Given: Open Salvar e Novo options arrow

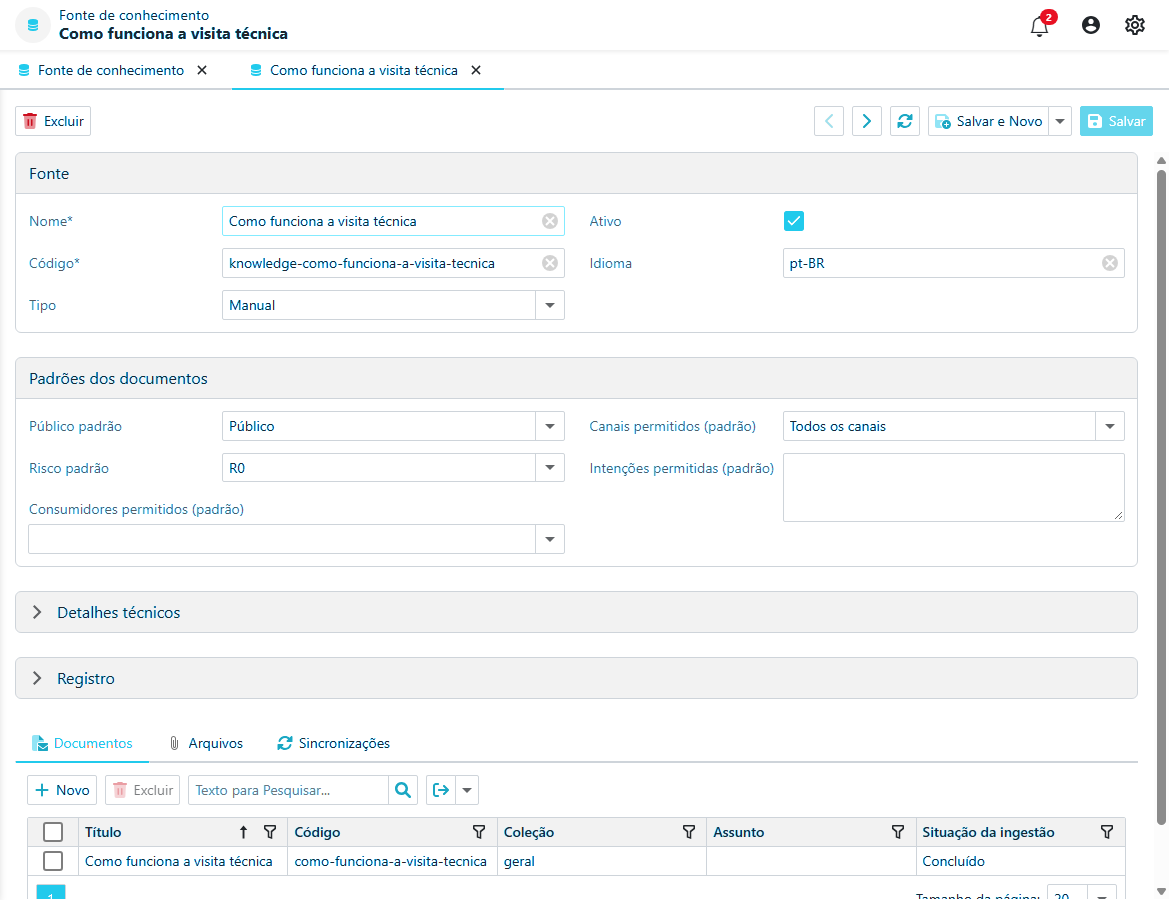Looking at the screenshot, I should click(1059, 121).
